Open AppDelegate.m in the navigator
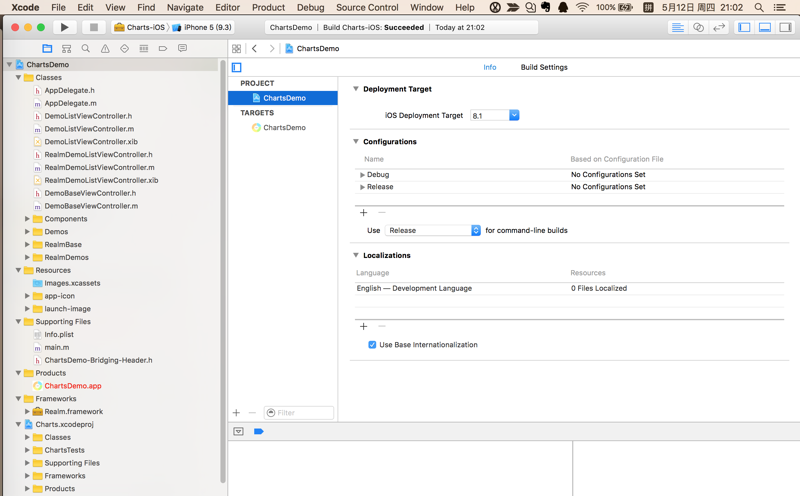Image resolution: width=800 pixels, height=496 pixels. click(70, 103)
